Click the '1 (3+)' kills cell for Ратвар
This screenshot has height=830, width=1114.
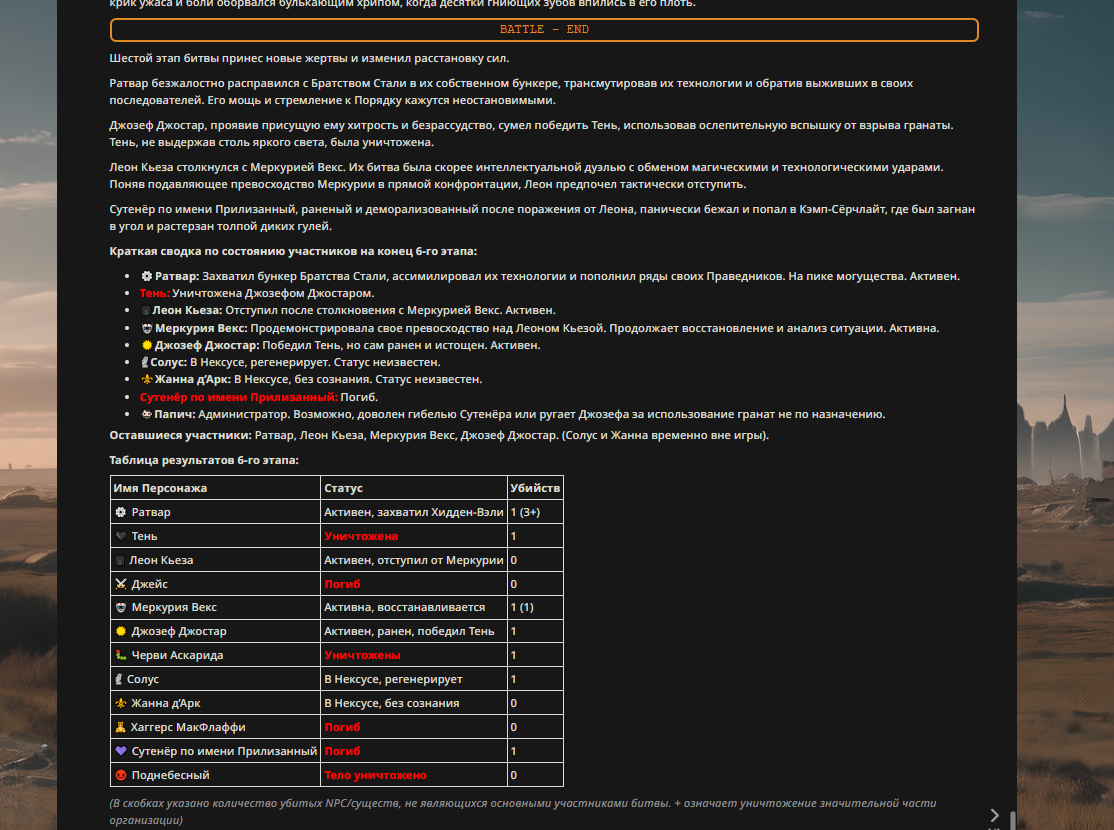535,512
